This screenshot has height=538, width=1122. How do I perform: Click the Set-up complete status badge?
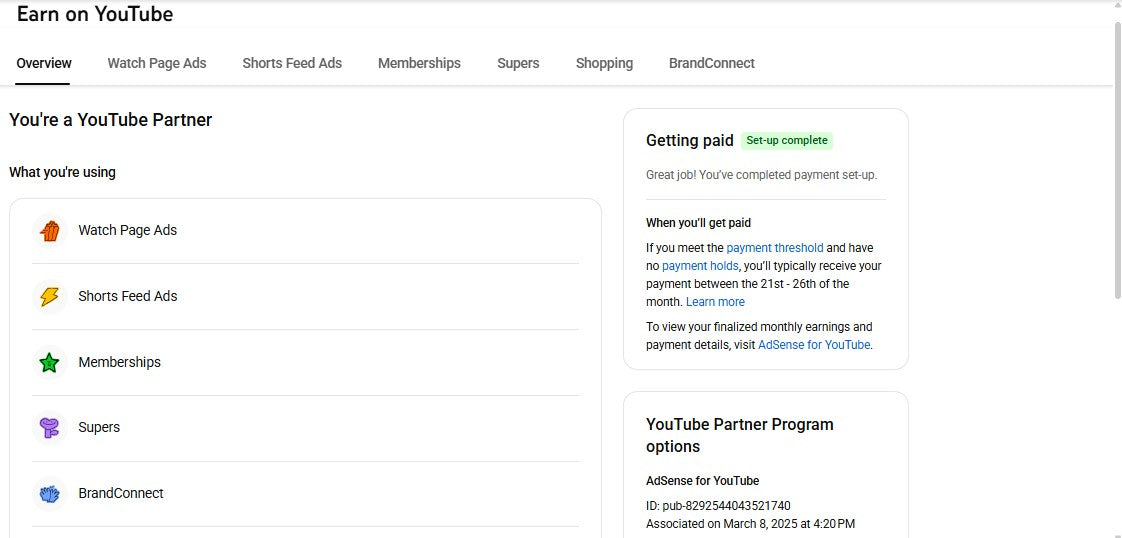[787, 141]
